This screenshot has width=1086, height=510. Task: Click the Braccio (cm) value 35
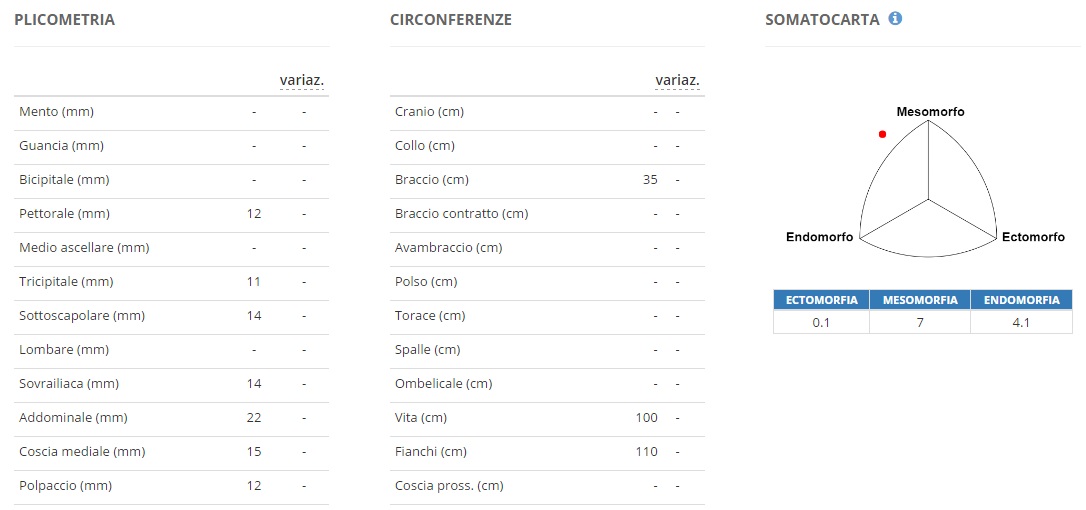click(x=650, y=180)
